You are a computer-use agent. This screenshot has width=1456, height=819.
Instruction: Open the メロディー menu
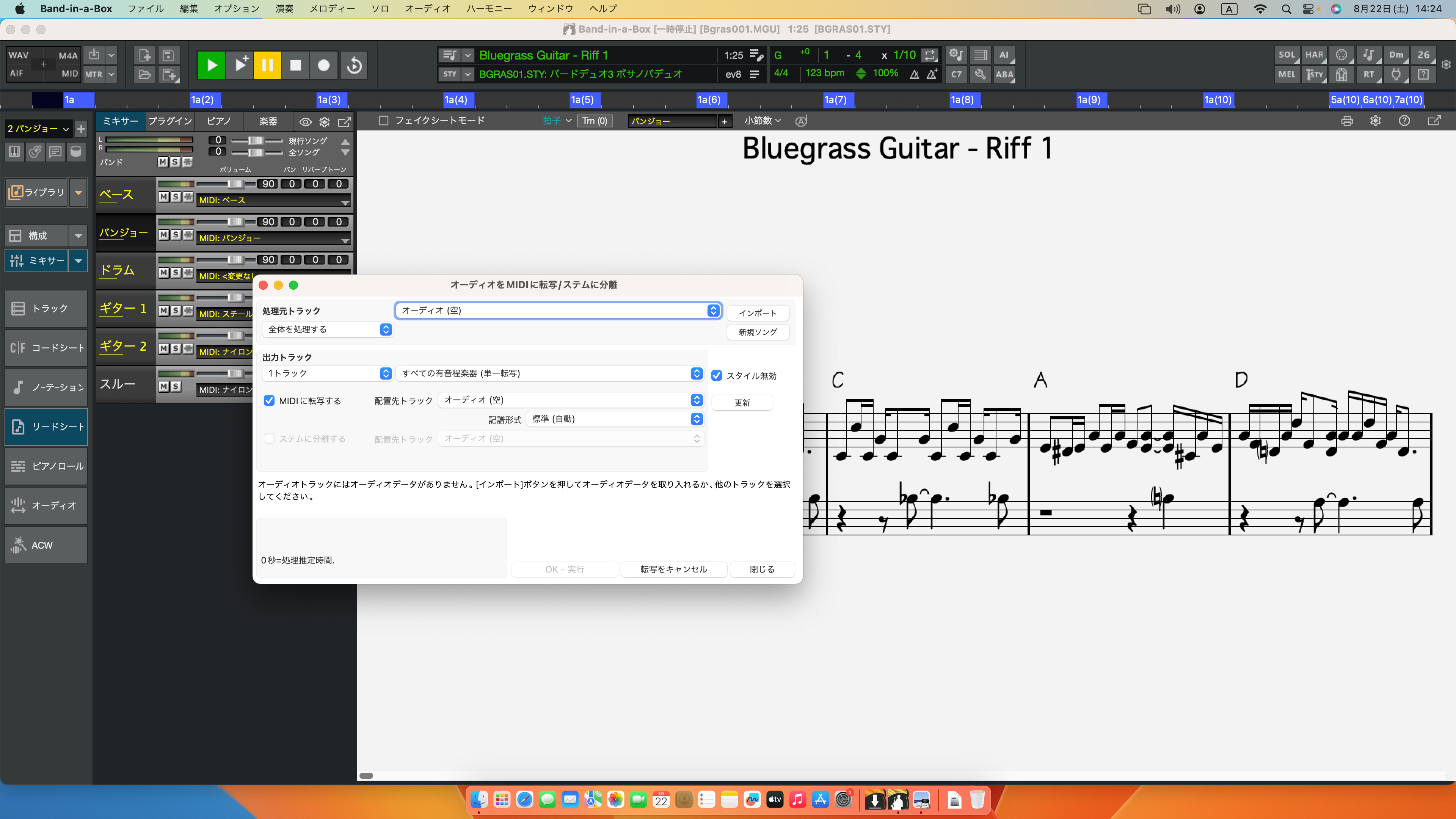coord(333,8)
